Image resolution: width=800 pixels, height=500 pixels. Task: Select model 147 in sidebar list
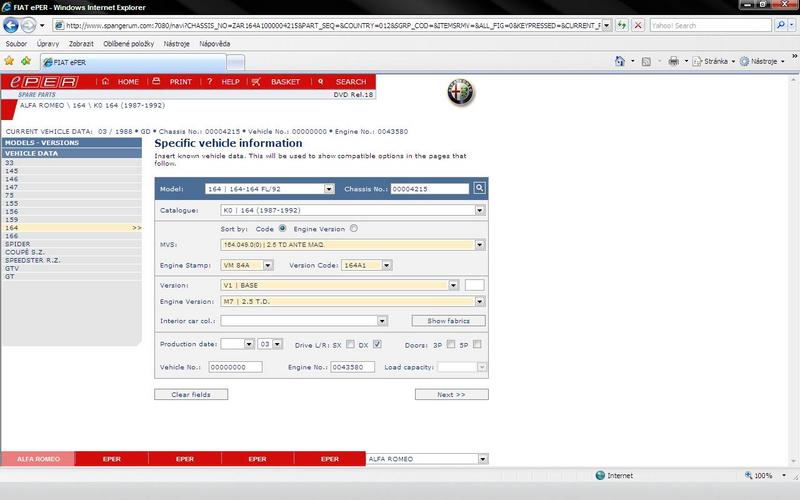click(71, 187)
